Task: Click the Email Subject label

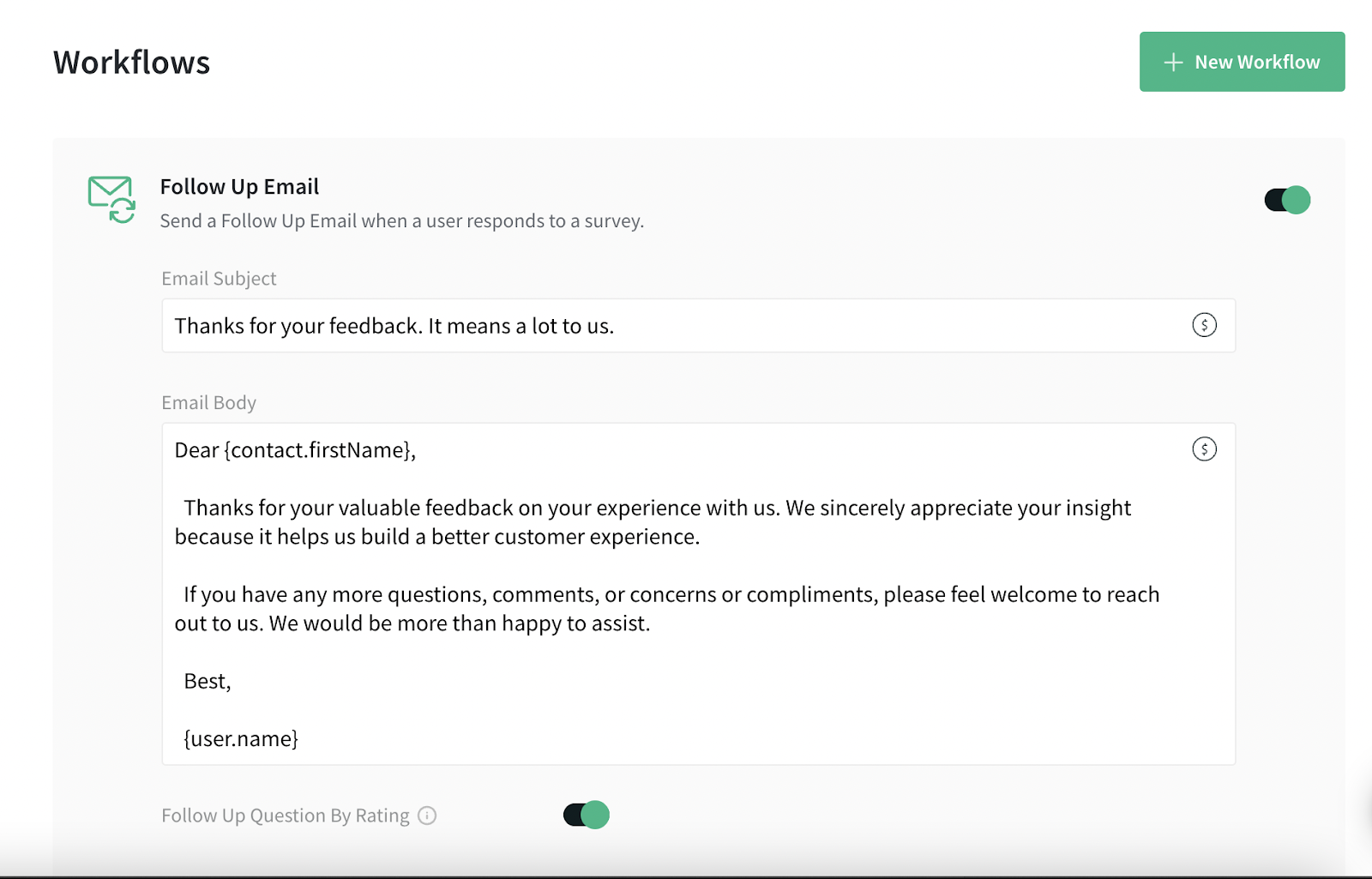Action: coord(219,279)
